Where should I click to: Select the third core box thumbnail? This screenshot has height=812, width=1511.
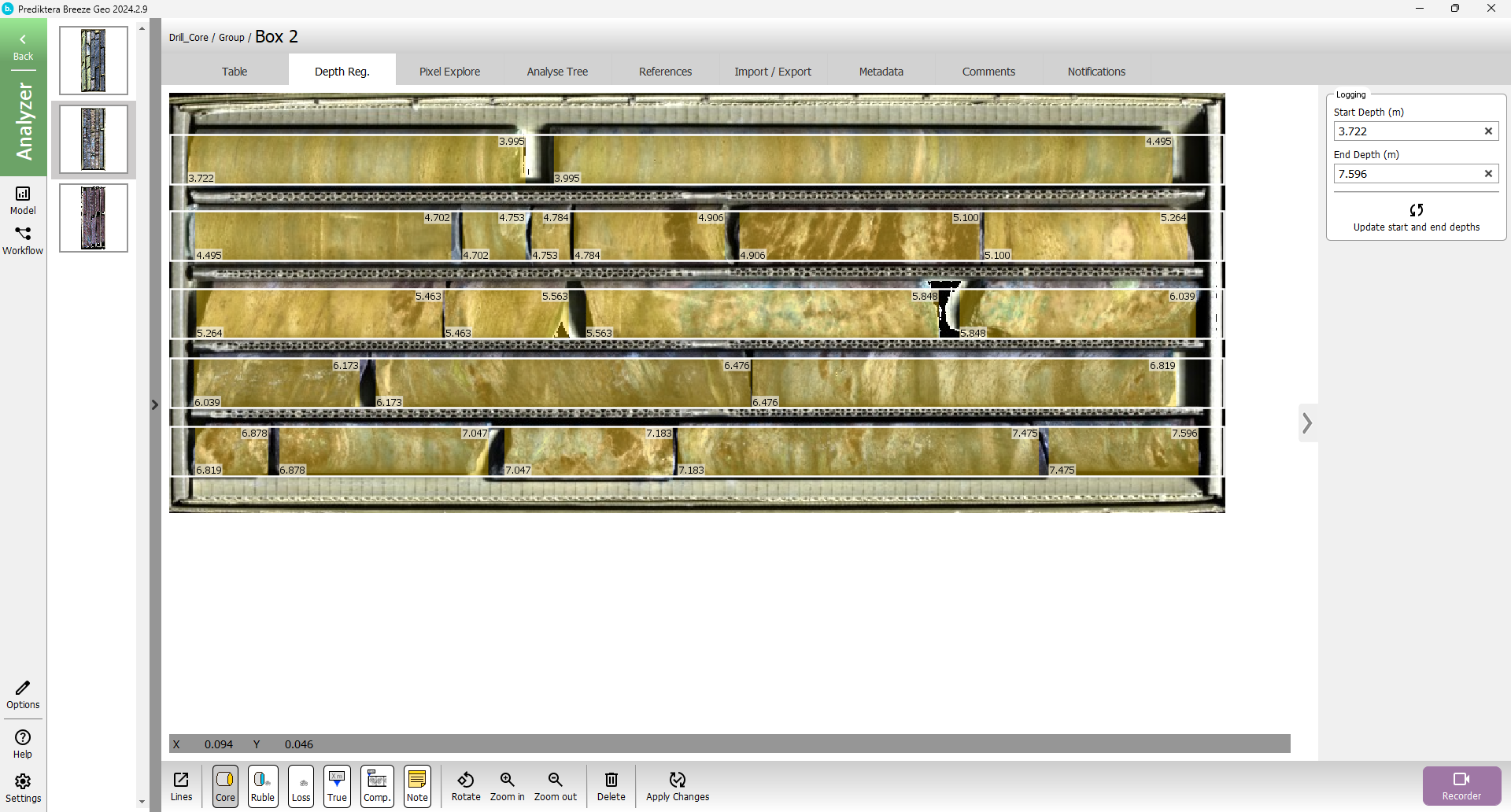tap(94, 218)
